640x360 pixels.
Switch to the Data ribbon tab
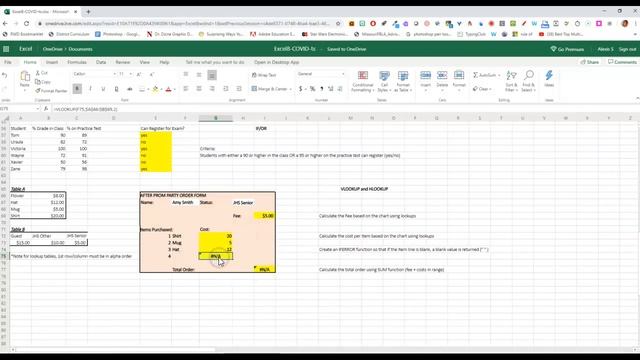101,62
